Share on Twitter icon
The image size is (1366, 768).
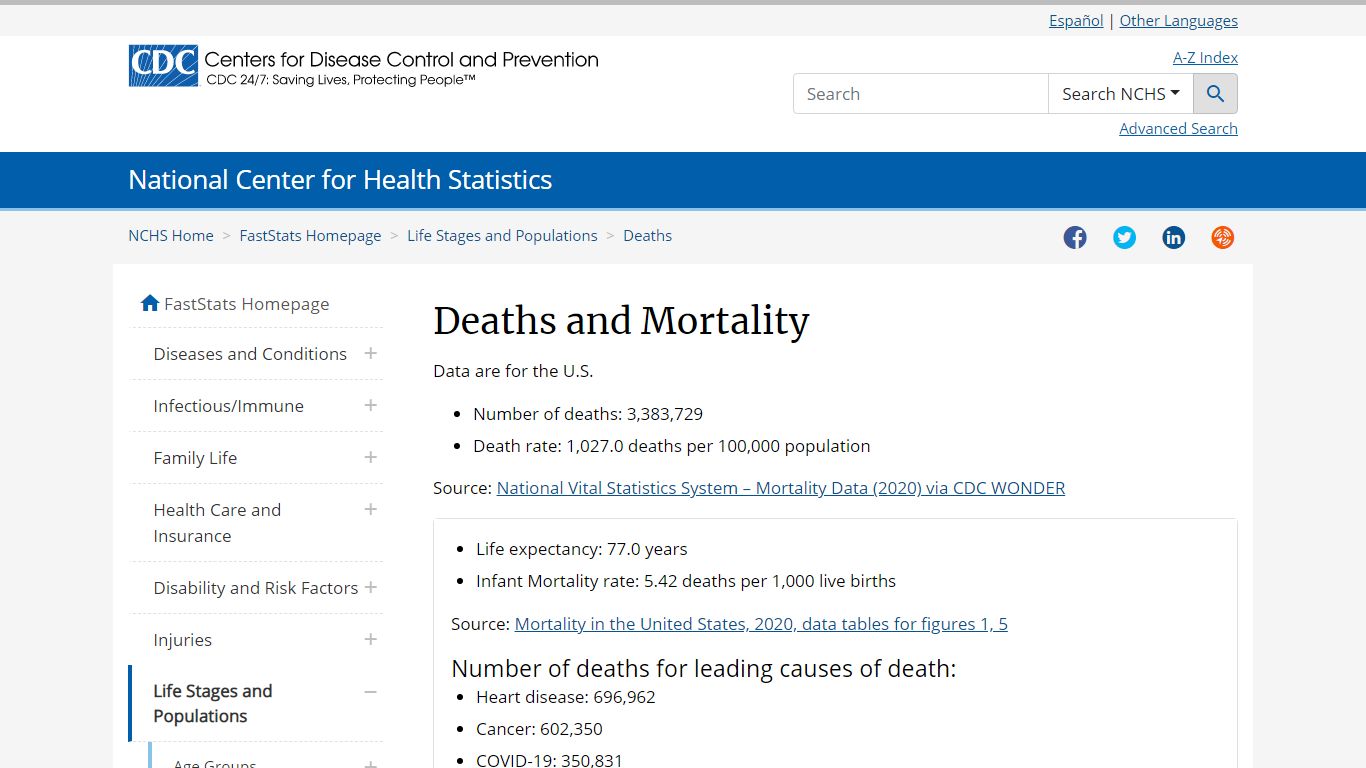click(x=1124, y=237)
